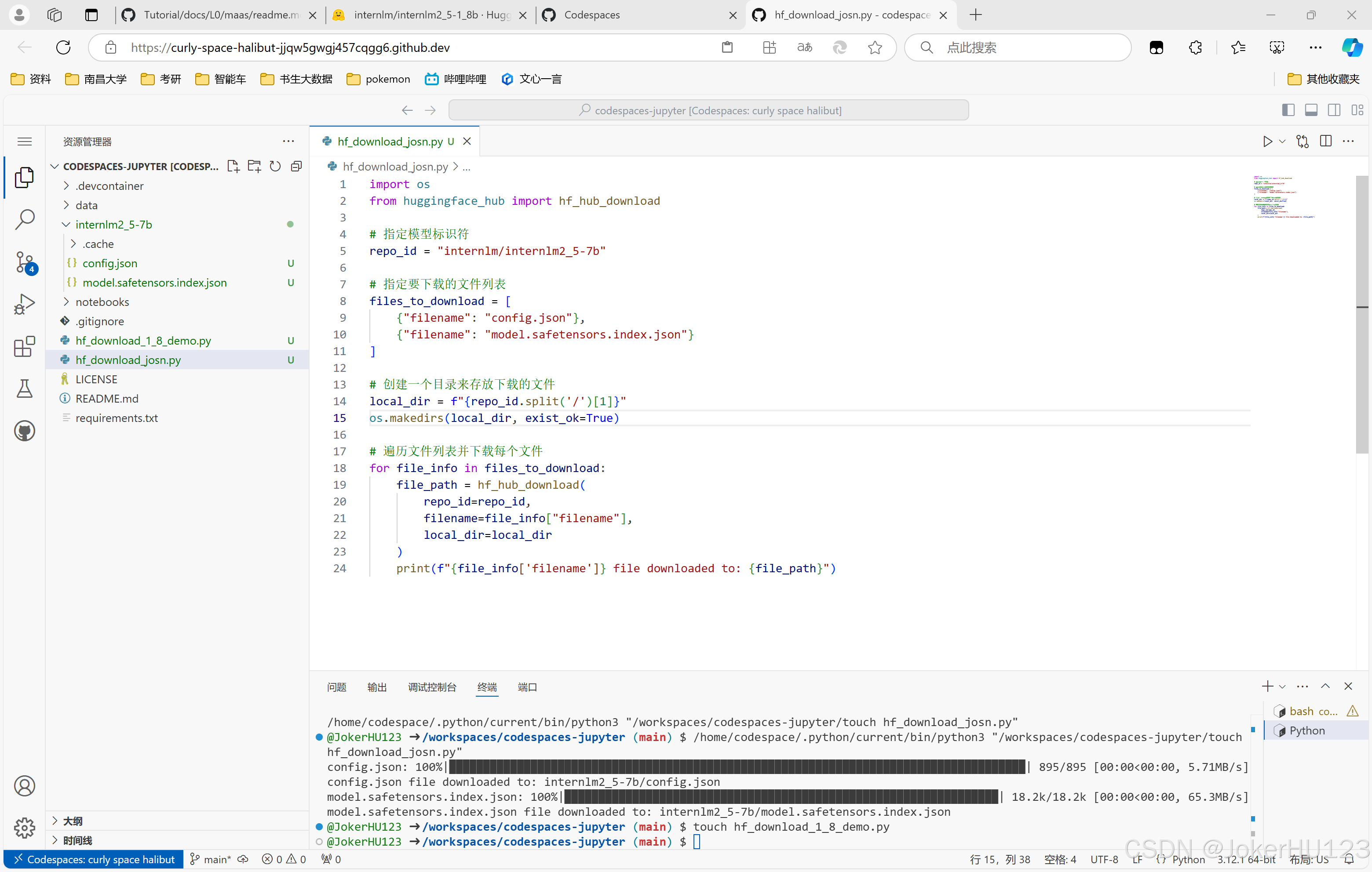
Task: Open GitHub view in activity bar
Action: pos(25,431)
